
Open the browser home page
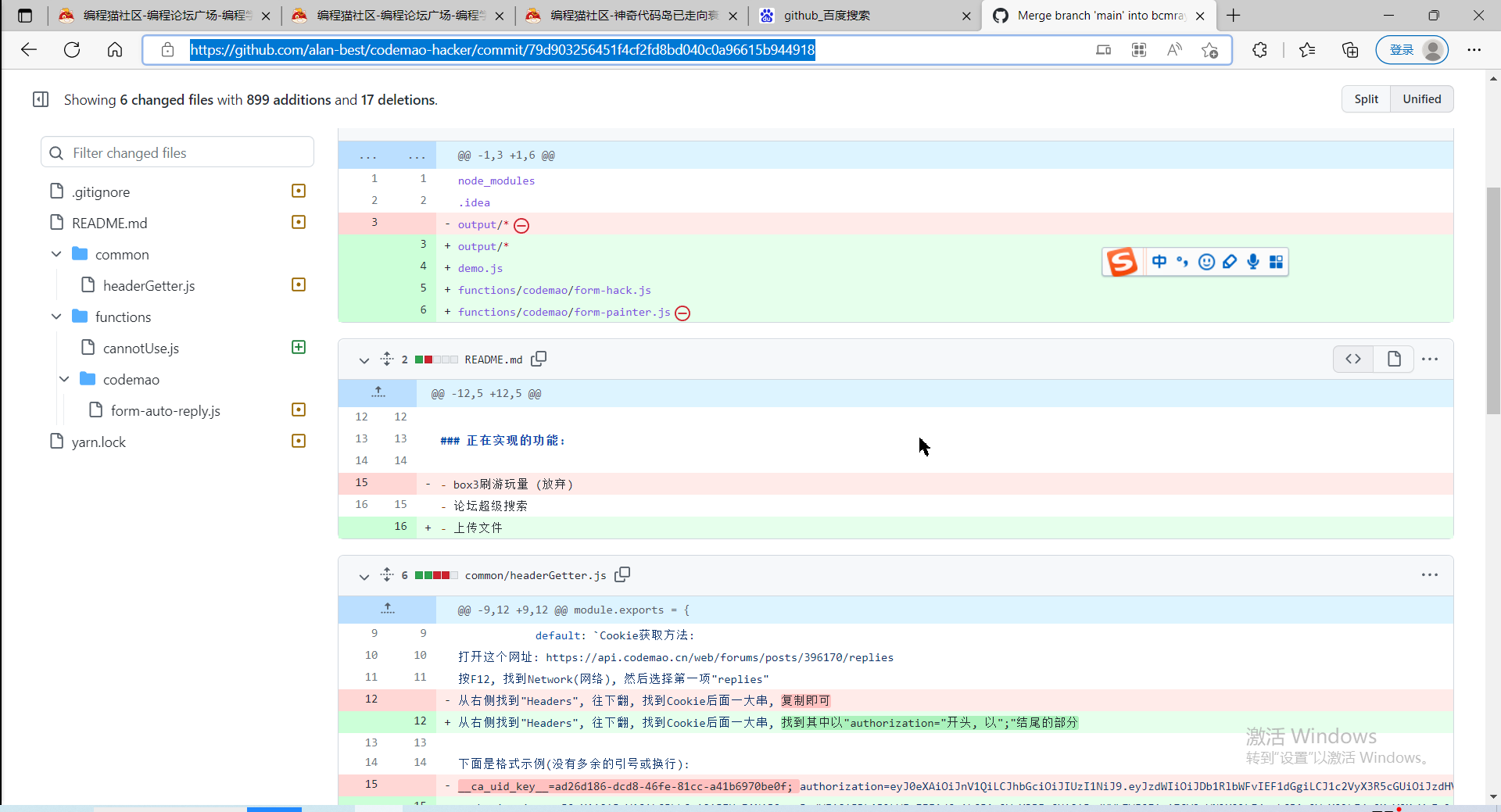(115, 50)
